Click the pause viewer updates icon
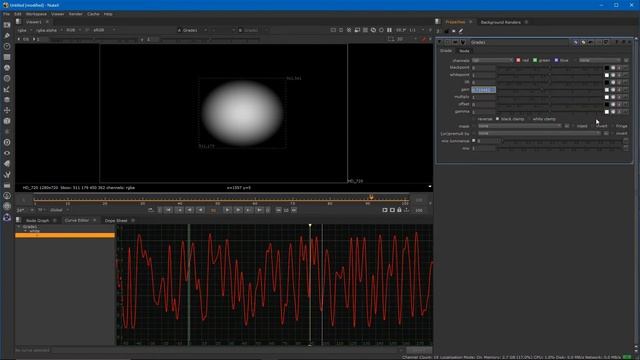640x360 pixels. pos(389,30)
